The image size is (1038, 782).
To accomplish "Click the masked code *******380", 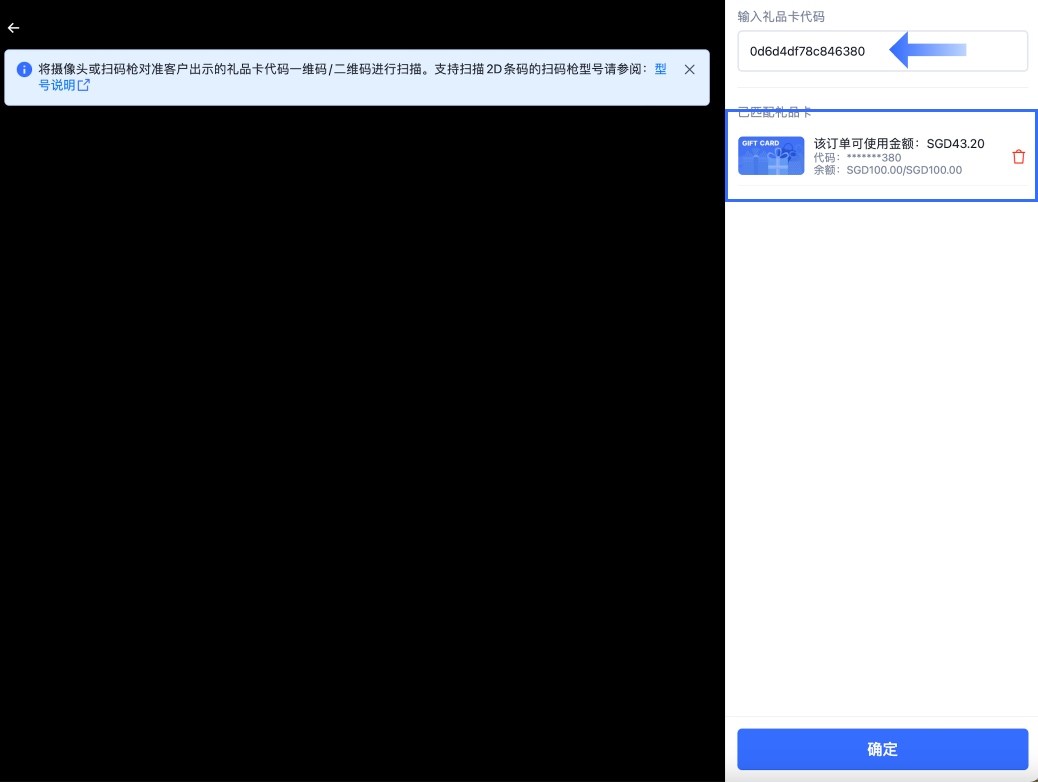I will pos(874,158).
